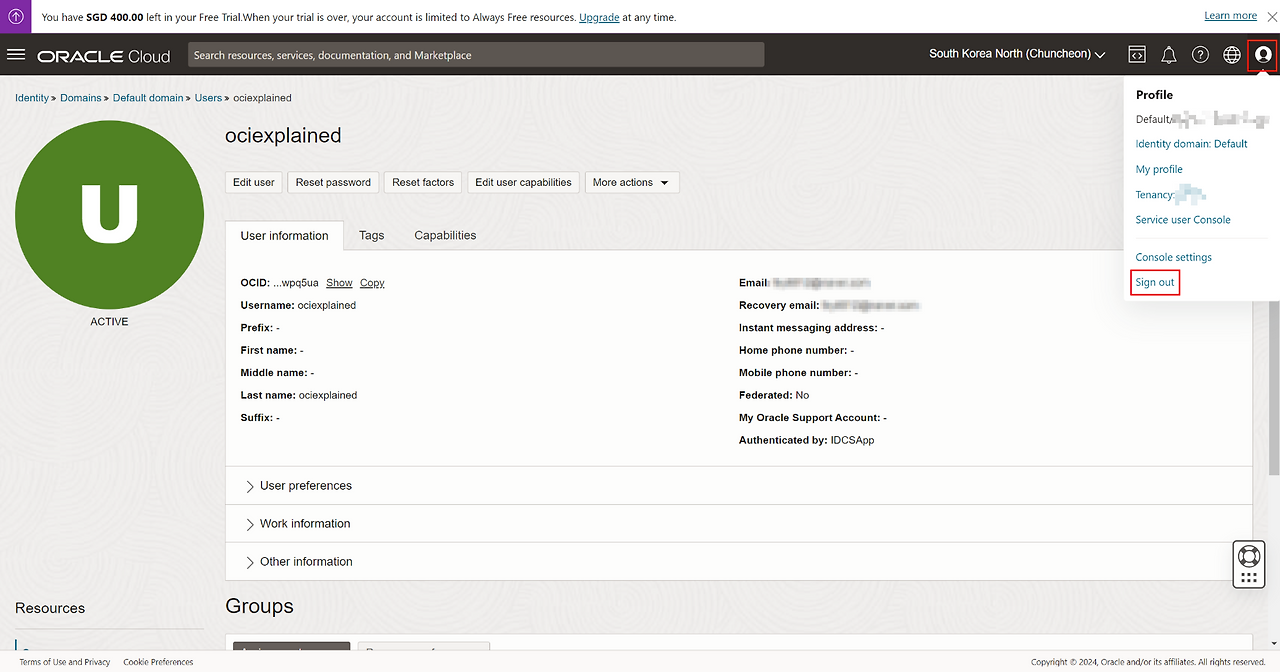Click the profile avatar icon
1280x672 pixels.
1263,55
